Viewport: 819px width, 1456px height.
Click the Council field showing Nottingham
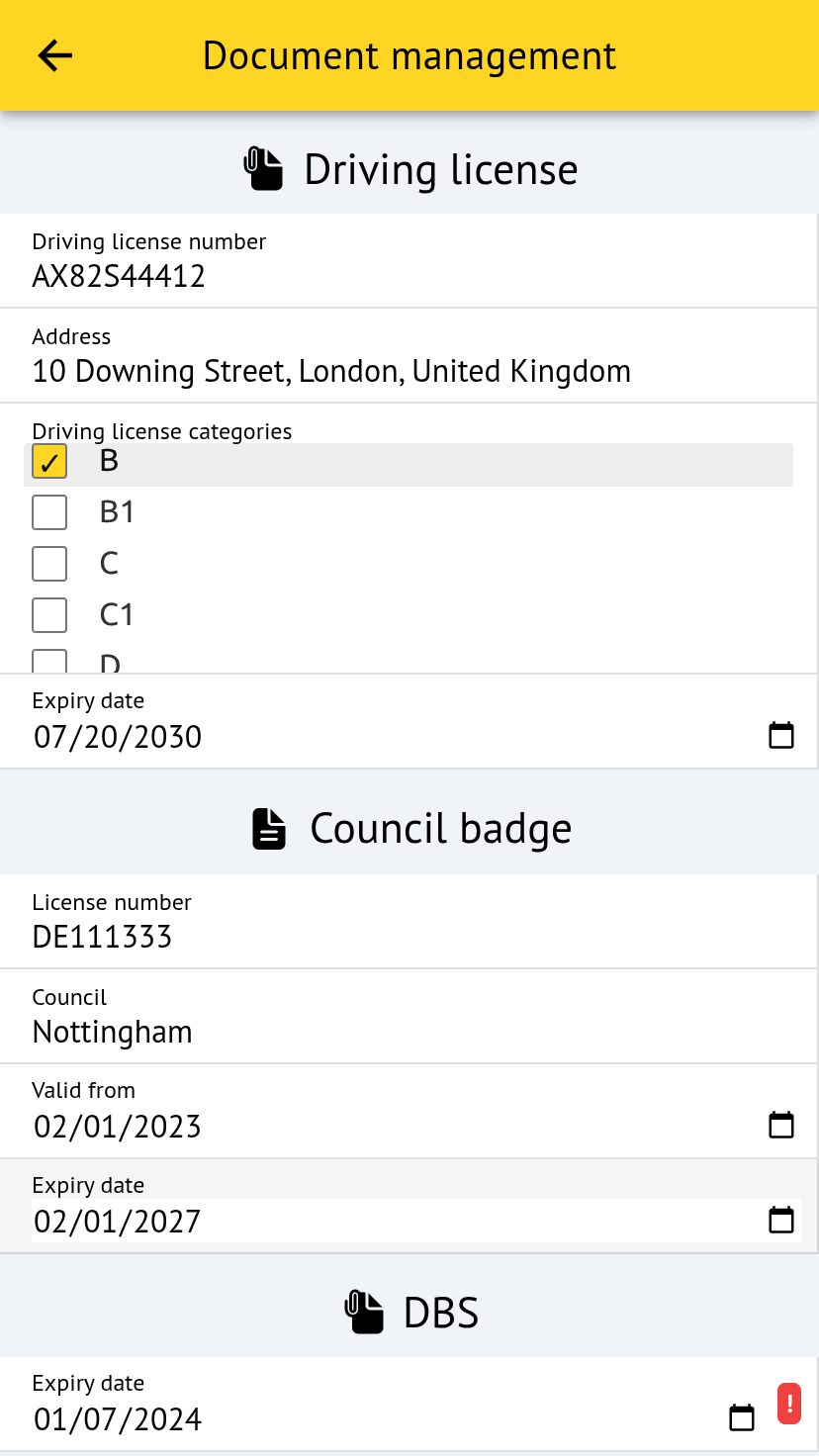(297, 1032)
